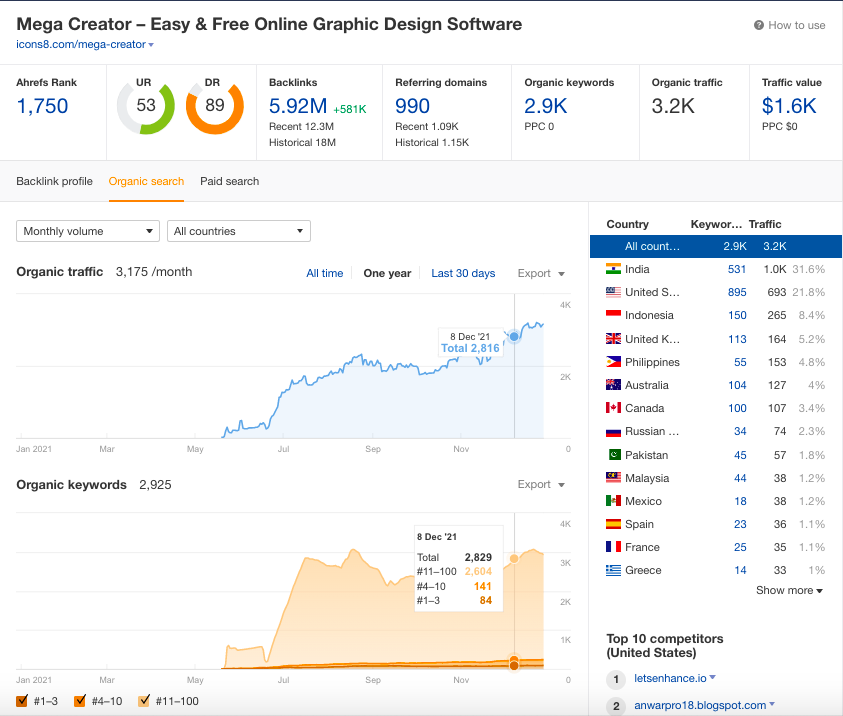This screenshot has height=716, width=843.
Task: Click the United Kingdom flag icon
Action: coord(613,339)
